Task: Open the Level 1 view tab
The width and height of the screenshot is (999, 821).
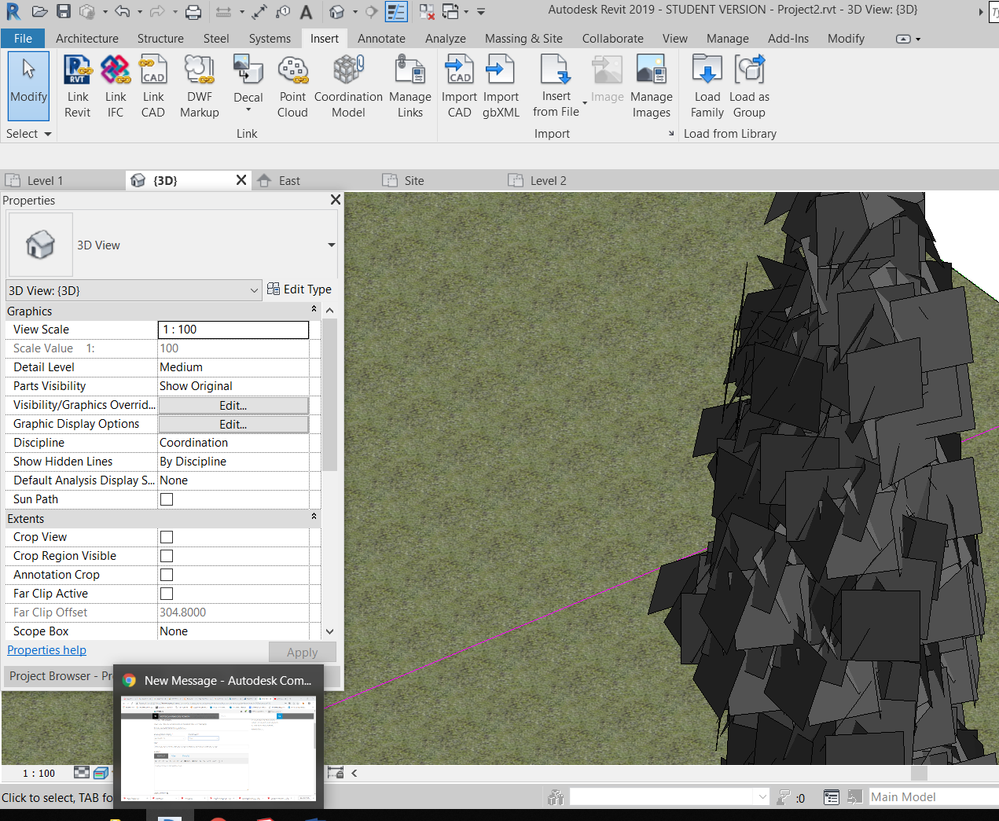Action: 45,181
